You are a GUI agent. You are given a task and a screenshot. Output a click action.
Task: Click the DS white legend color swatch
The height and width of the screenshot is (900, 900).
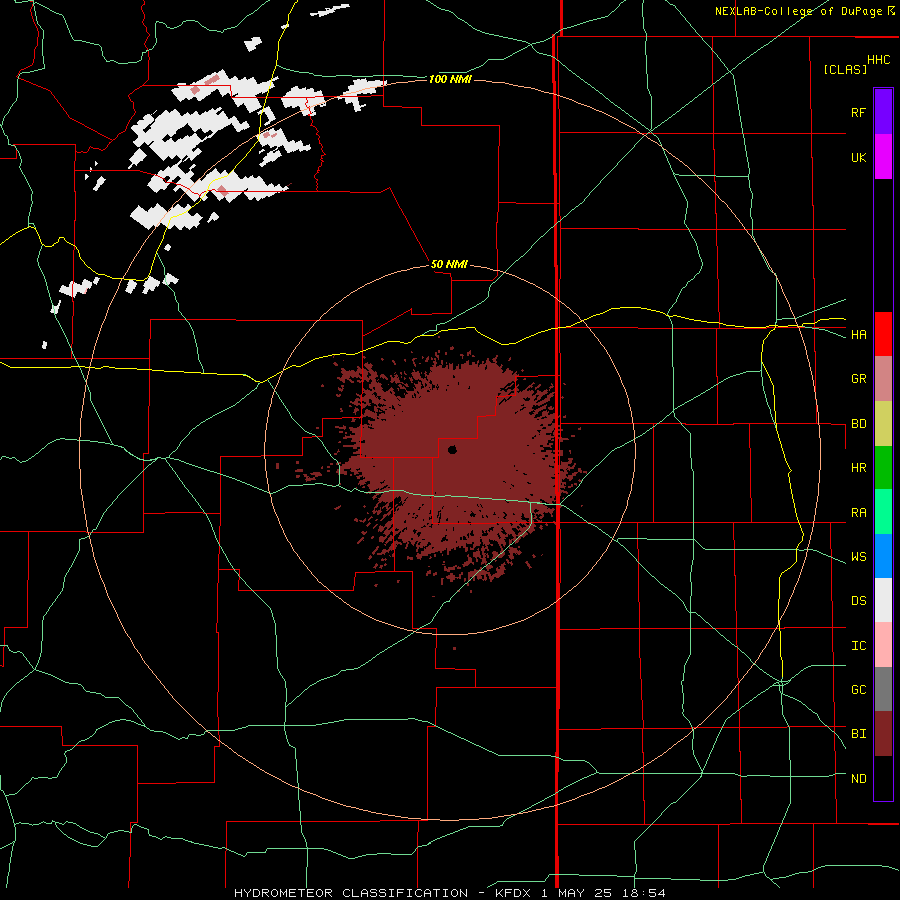point(883,600)
